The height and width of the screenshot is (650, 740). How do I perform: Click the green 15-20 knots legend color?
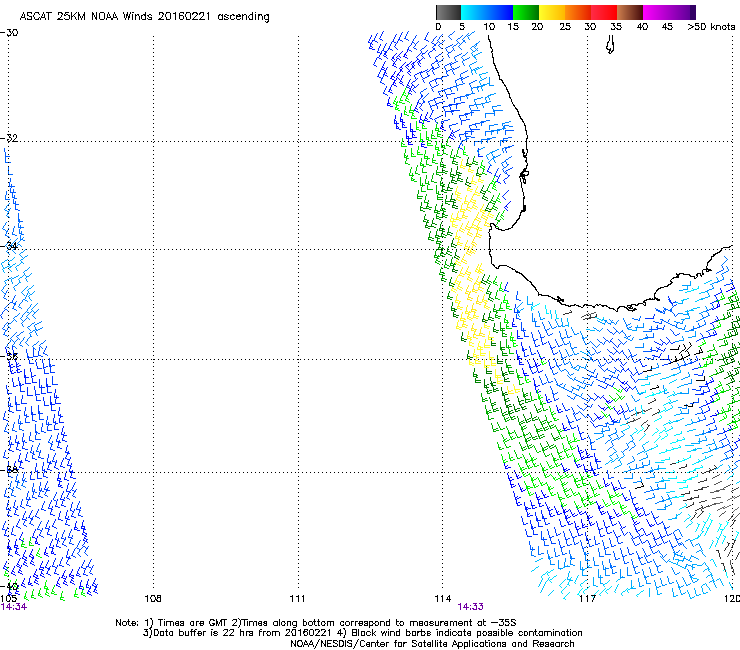click(x=526, y=12)
